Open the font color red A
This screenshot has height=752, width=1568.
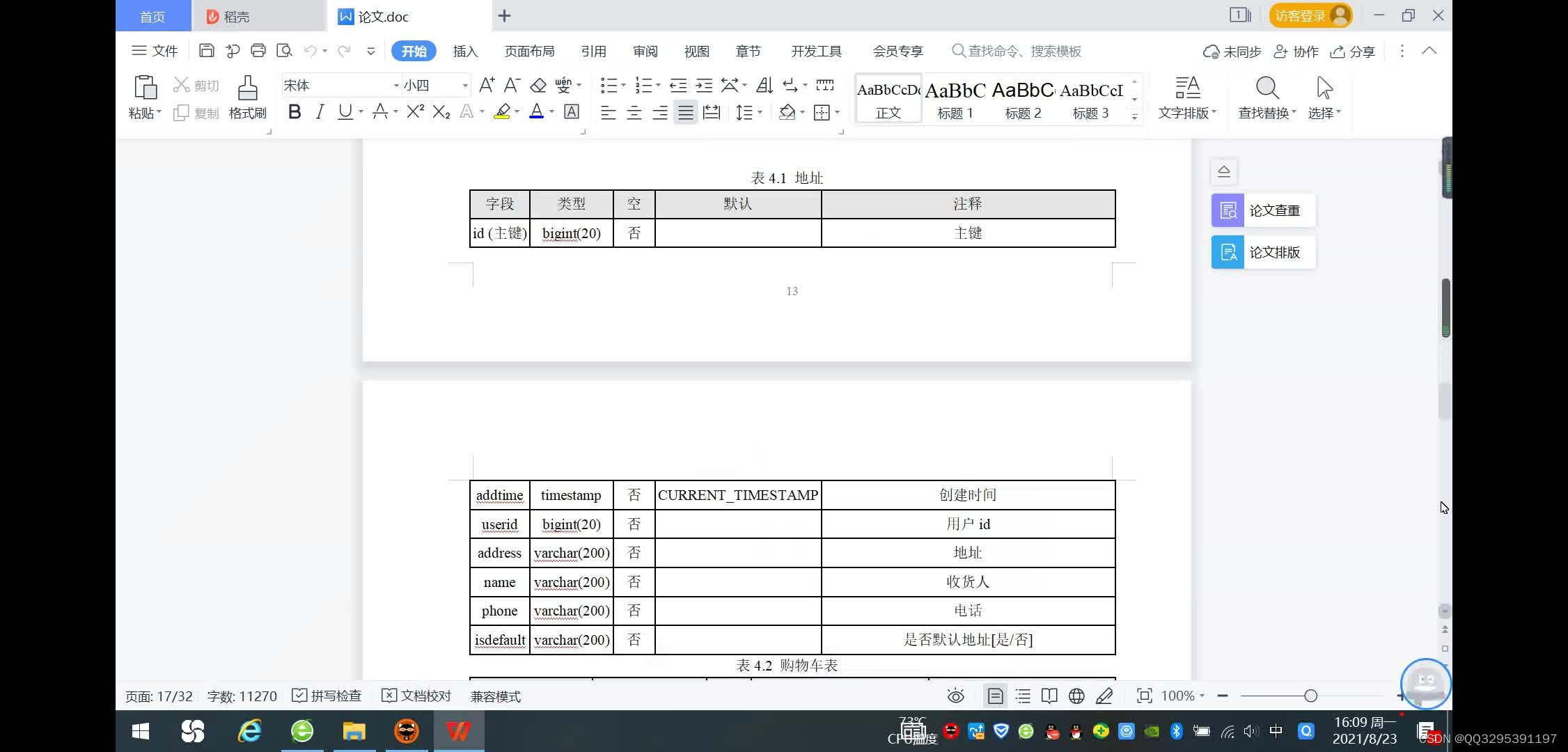[536, 111]
